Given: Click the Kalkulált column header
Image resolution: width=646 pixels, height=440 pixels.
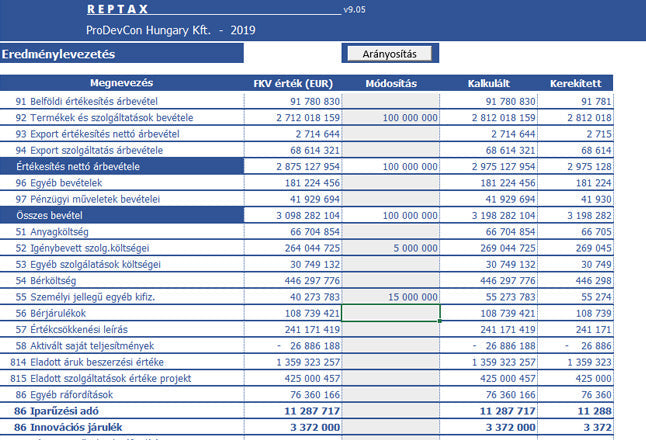Looking at the screenshot, I should tap(491, 83).
